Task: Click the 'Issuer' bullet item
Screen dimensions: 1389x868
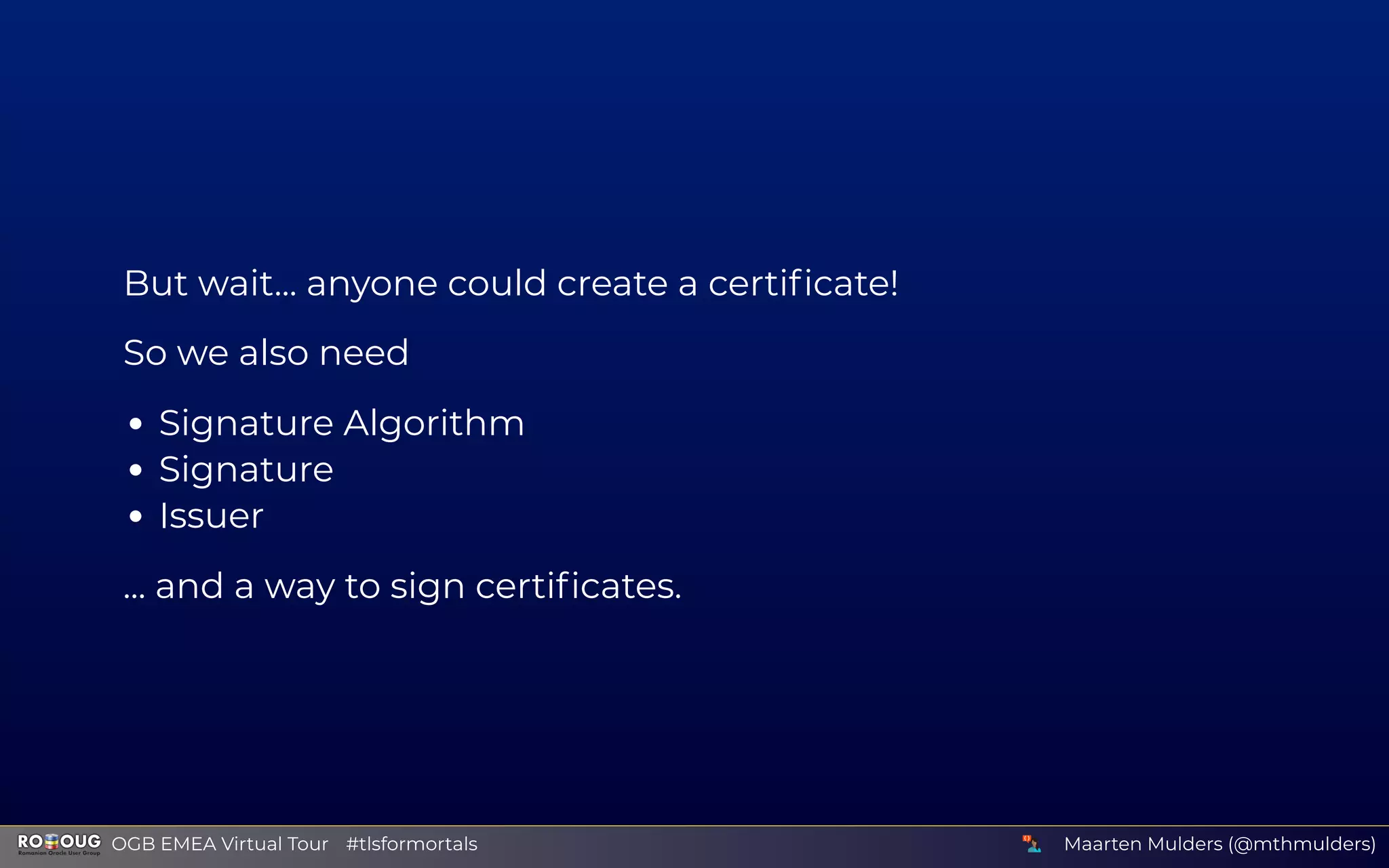Action: point(211,516)
